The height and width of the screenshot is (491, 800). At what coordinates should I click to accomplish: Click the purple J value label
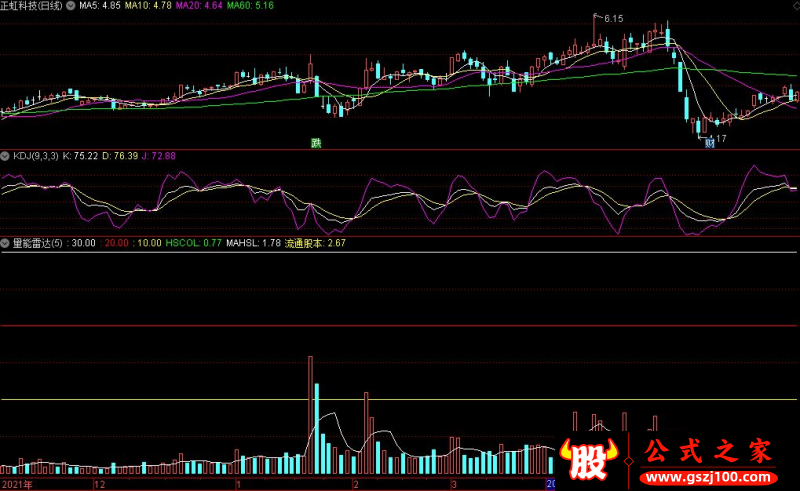coord(159,156)
